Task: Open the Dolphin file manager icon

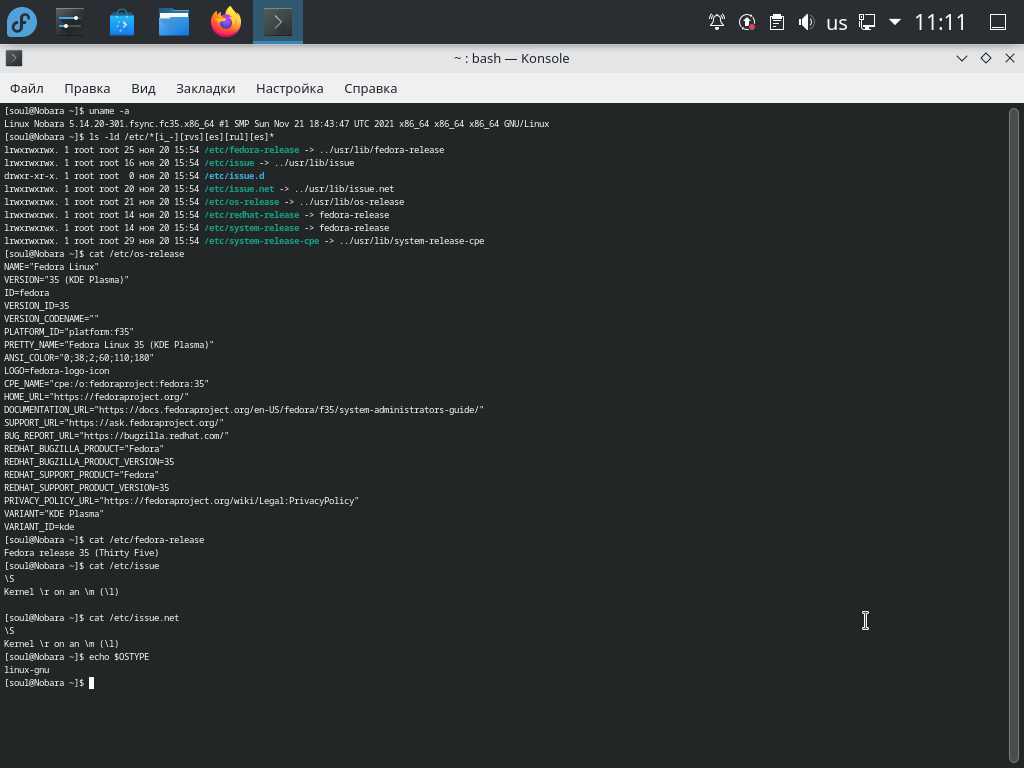Action: [x=174, y=22]
